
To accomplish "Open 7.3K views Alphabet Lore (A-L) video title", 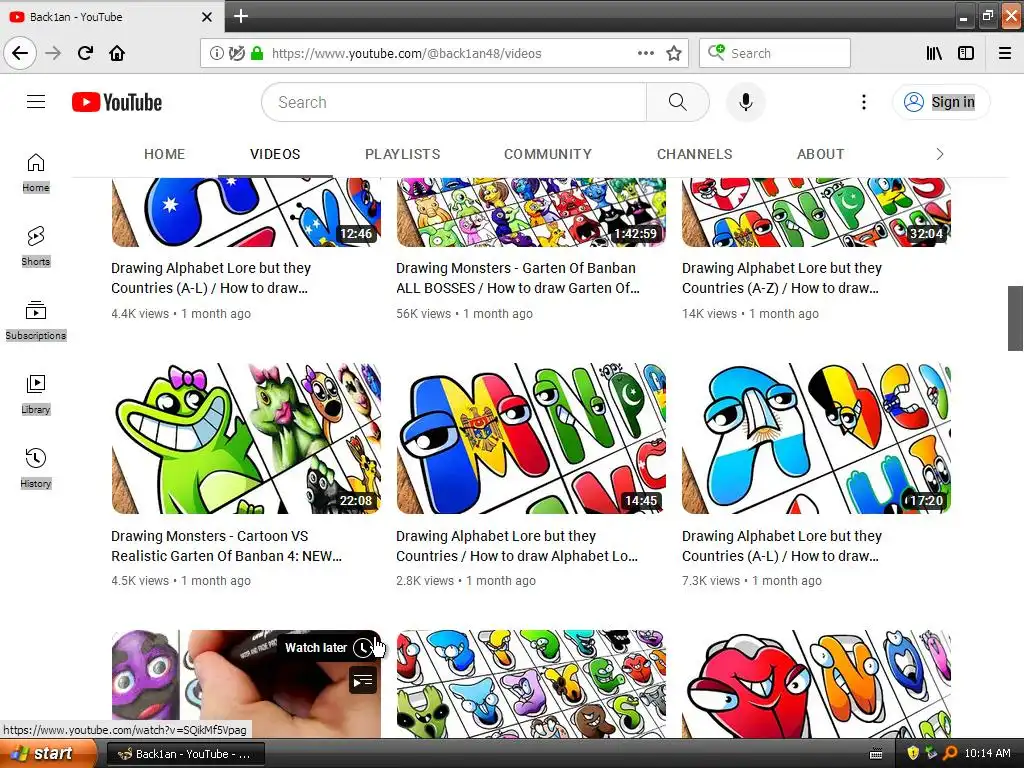I will (x=782, y=546).
